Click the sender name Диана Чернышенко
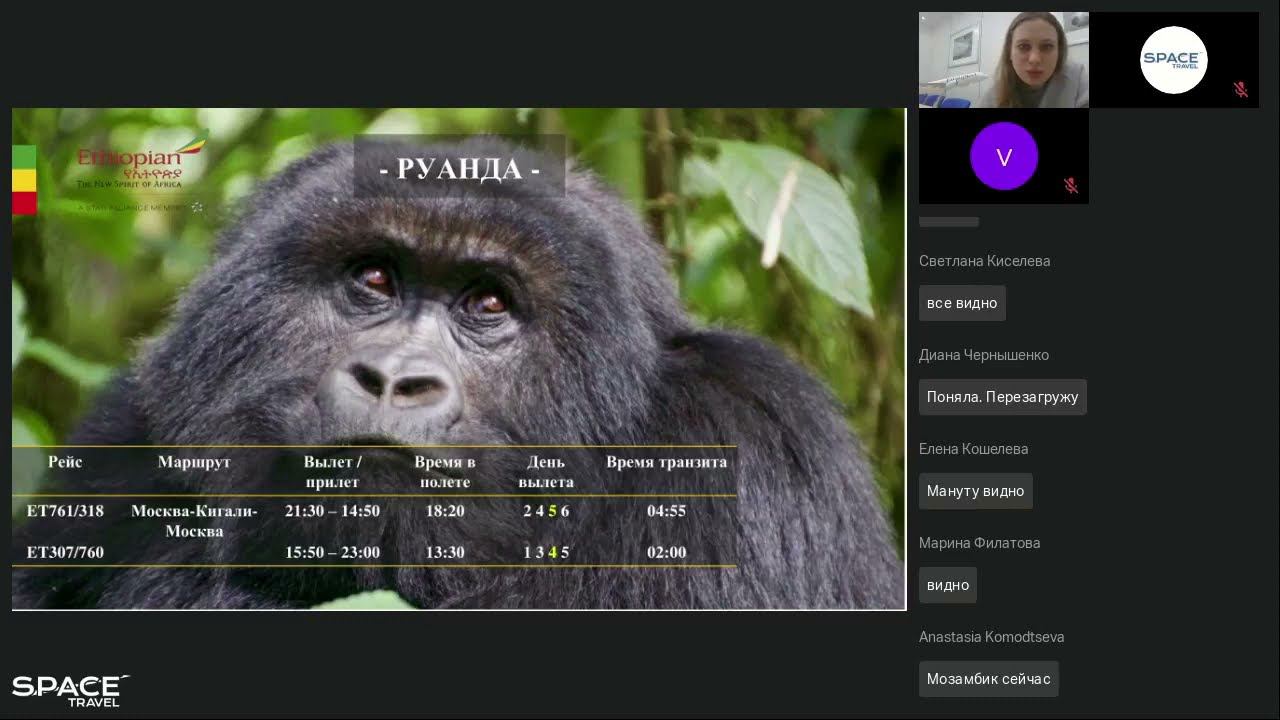The width and height of the screenshot is (1280, 720). (983, 355)
